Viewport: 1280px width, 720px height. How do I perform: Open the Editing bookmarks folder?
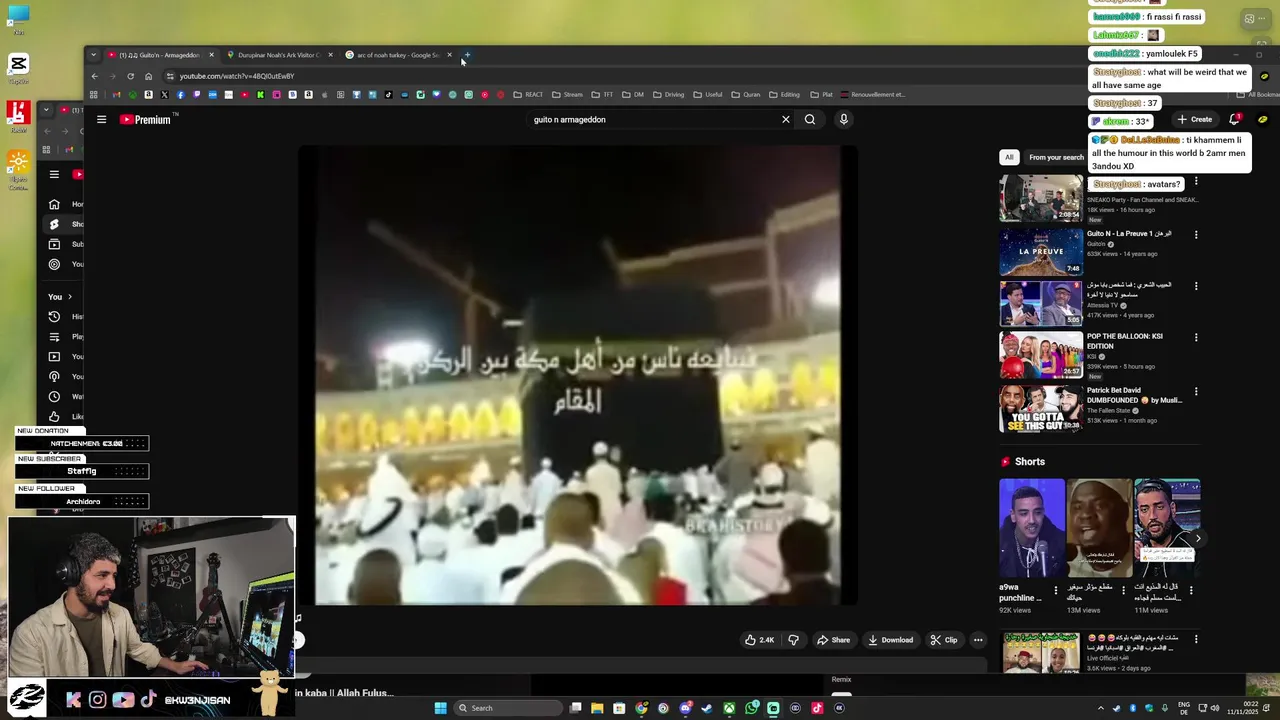click(x=784, y=95)
